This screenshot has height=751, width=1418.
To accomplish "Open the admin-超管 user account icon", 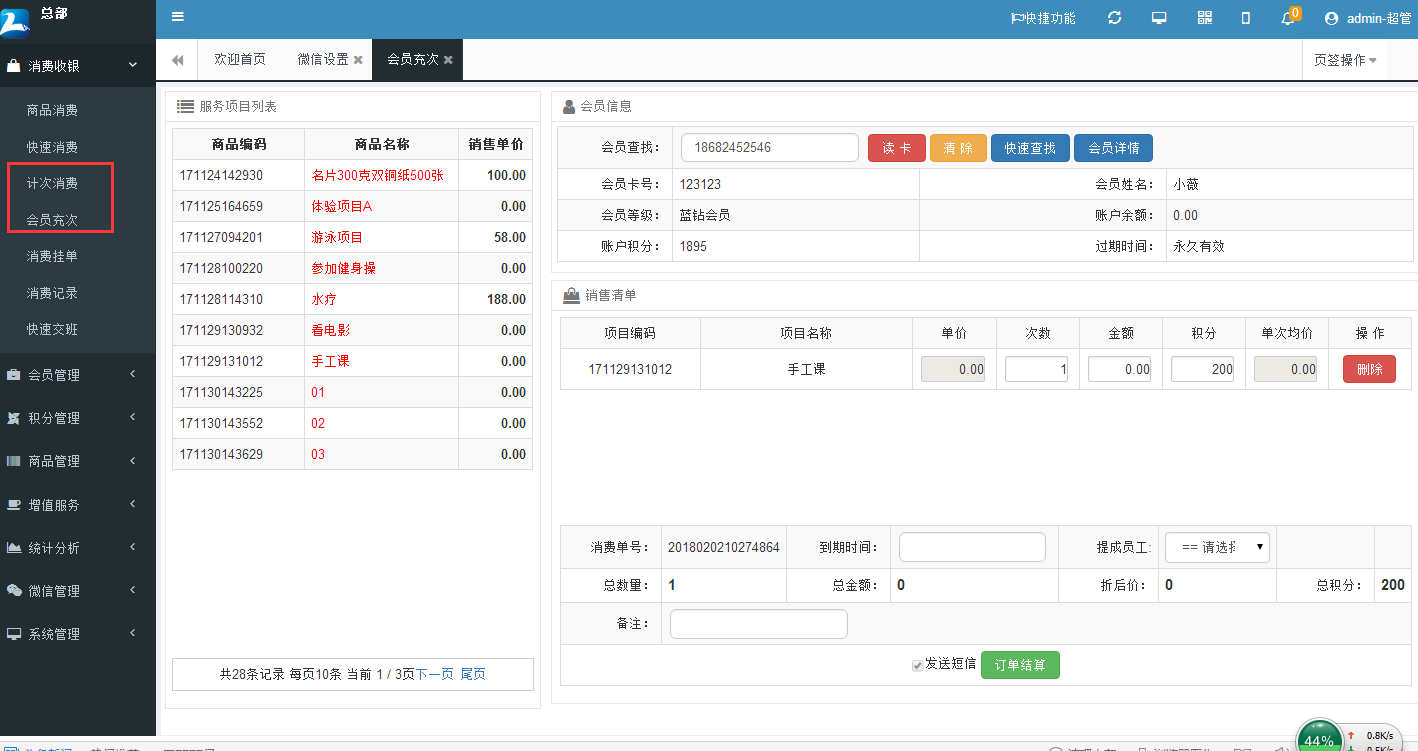I will (x=1330, y=17).
